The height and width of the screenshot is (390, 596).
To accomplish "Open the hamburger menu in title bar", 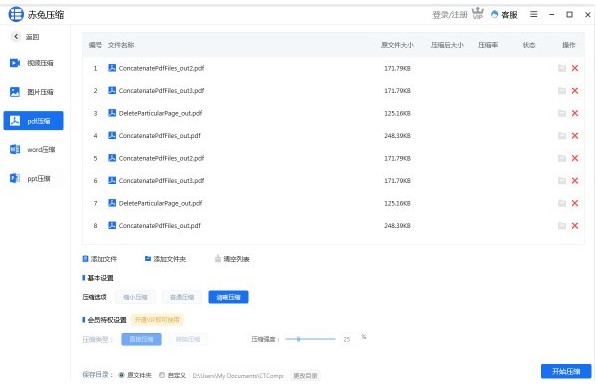I will tap(534, 14).
